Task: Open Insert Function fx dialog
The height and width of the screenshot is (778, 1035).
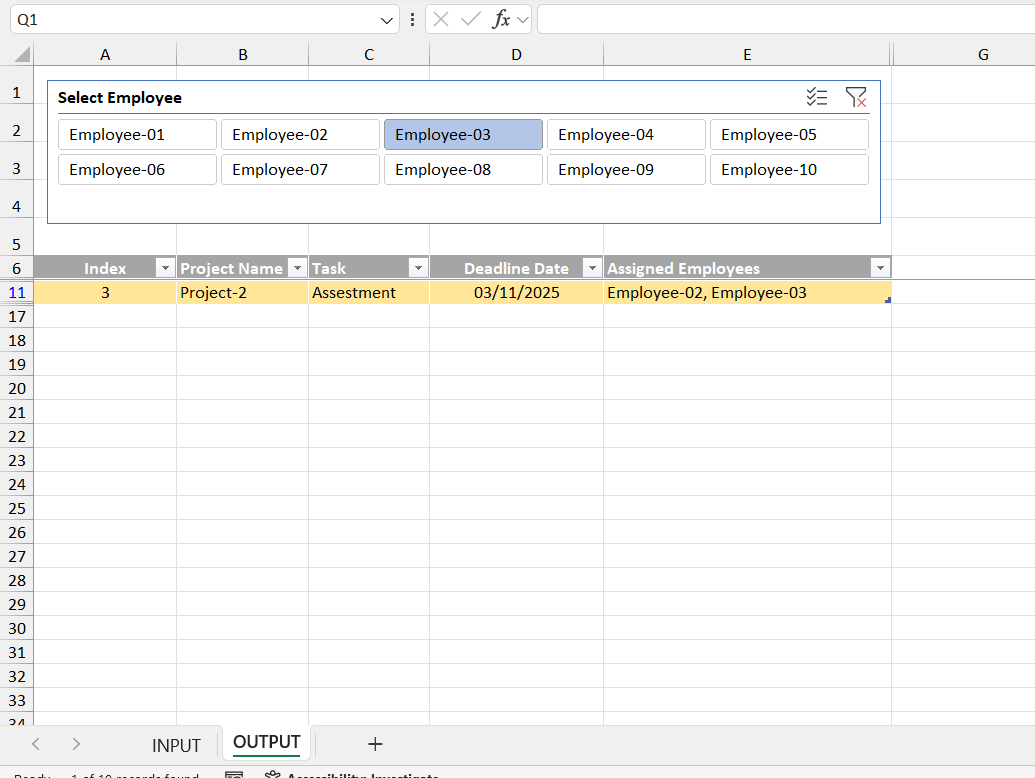Action: click(501, 20)
